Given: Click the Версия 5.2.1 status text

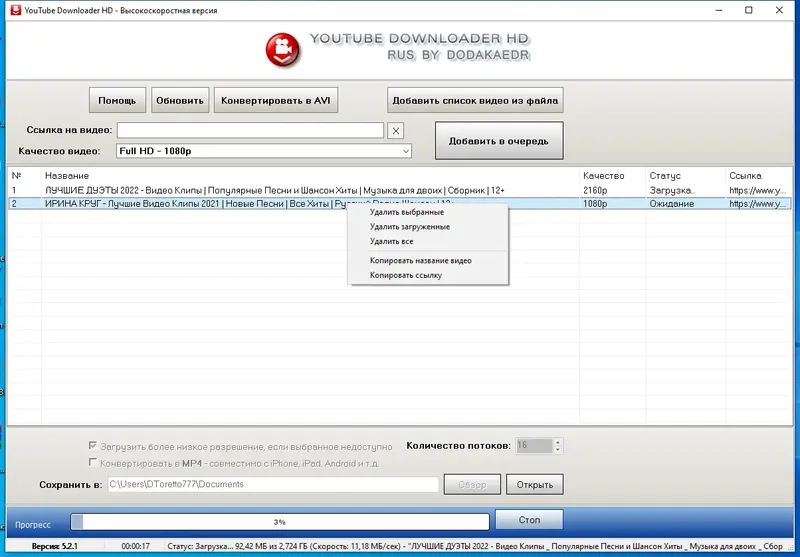Looking at the screenshot, I should 55,546.
